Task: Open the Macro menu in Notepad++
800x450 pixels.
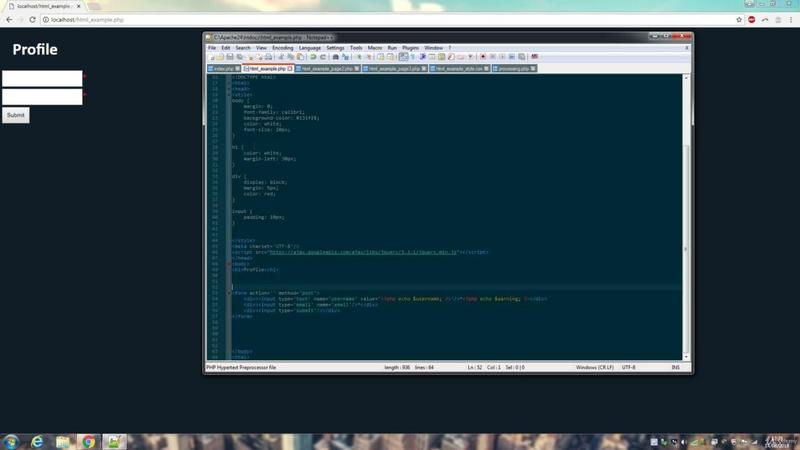Action: [x=374, y=48]
